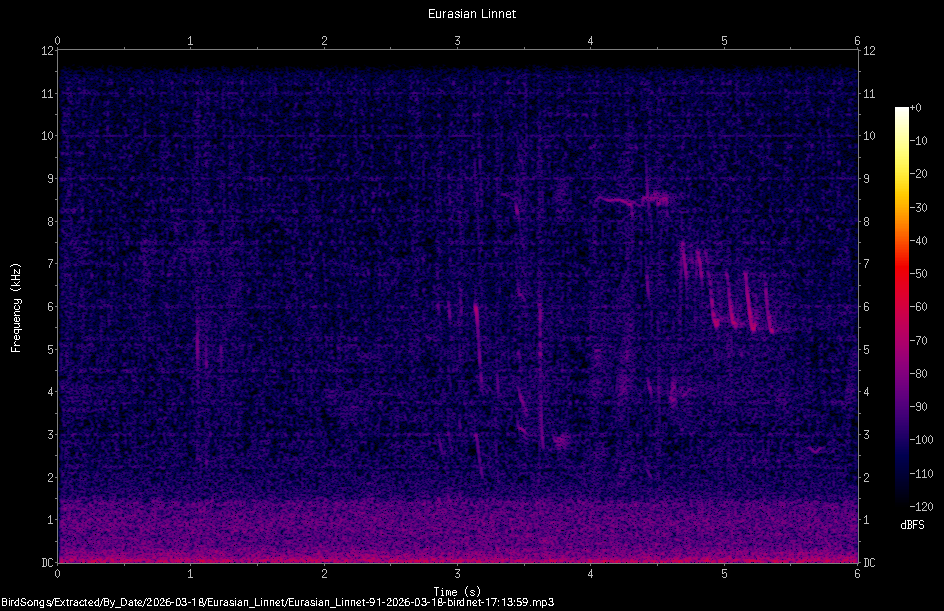Click the Eurasian Linnet title
This screenshot has width=944, height=611.
pos(471,14)
